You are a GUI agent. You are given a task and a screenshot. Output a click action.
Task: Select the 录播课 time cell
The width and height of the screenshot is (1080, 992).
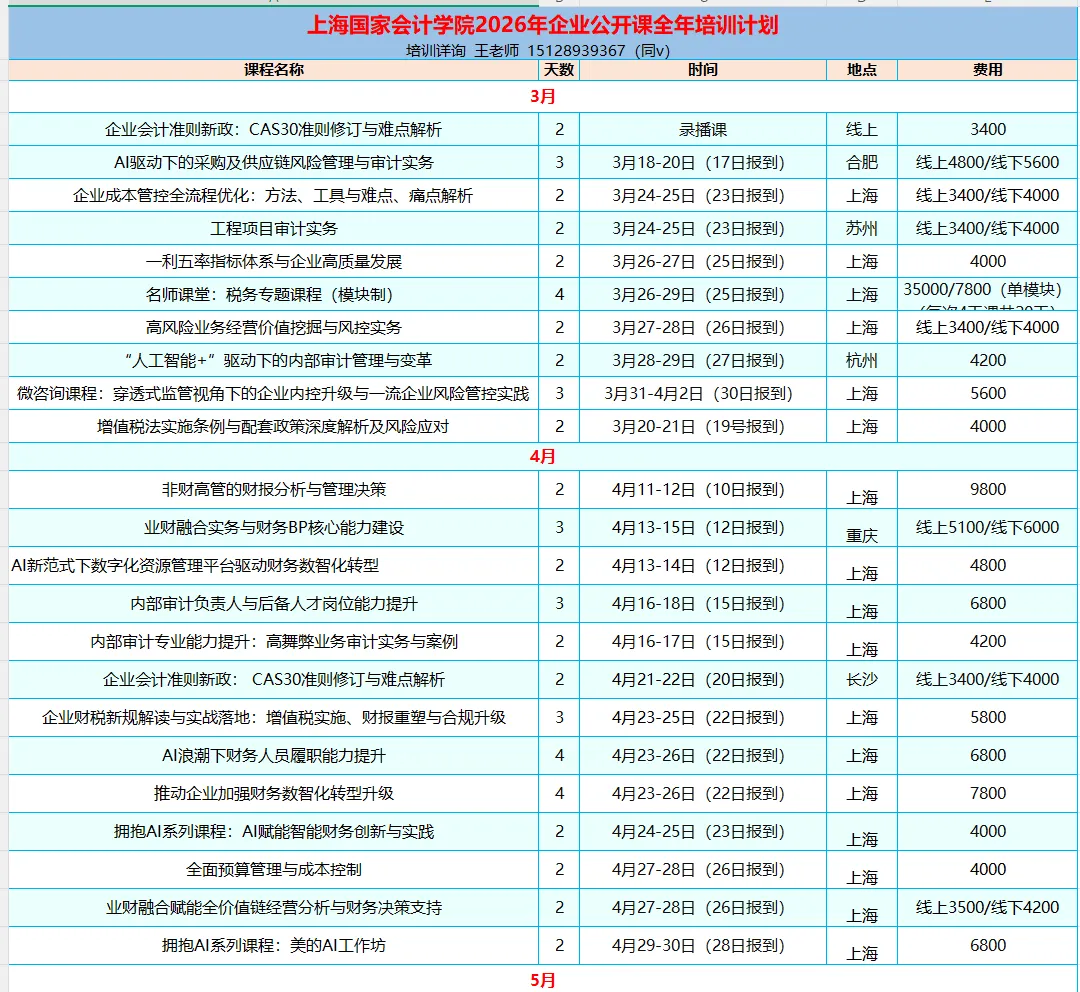[x=703, y=130]
